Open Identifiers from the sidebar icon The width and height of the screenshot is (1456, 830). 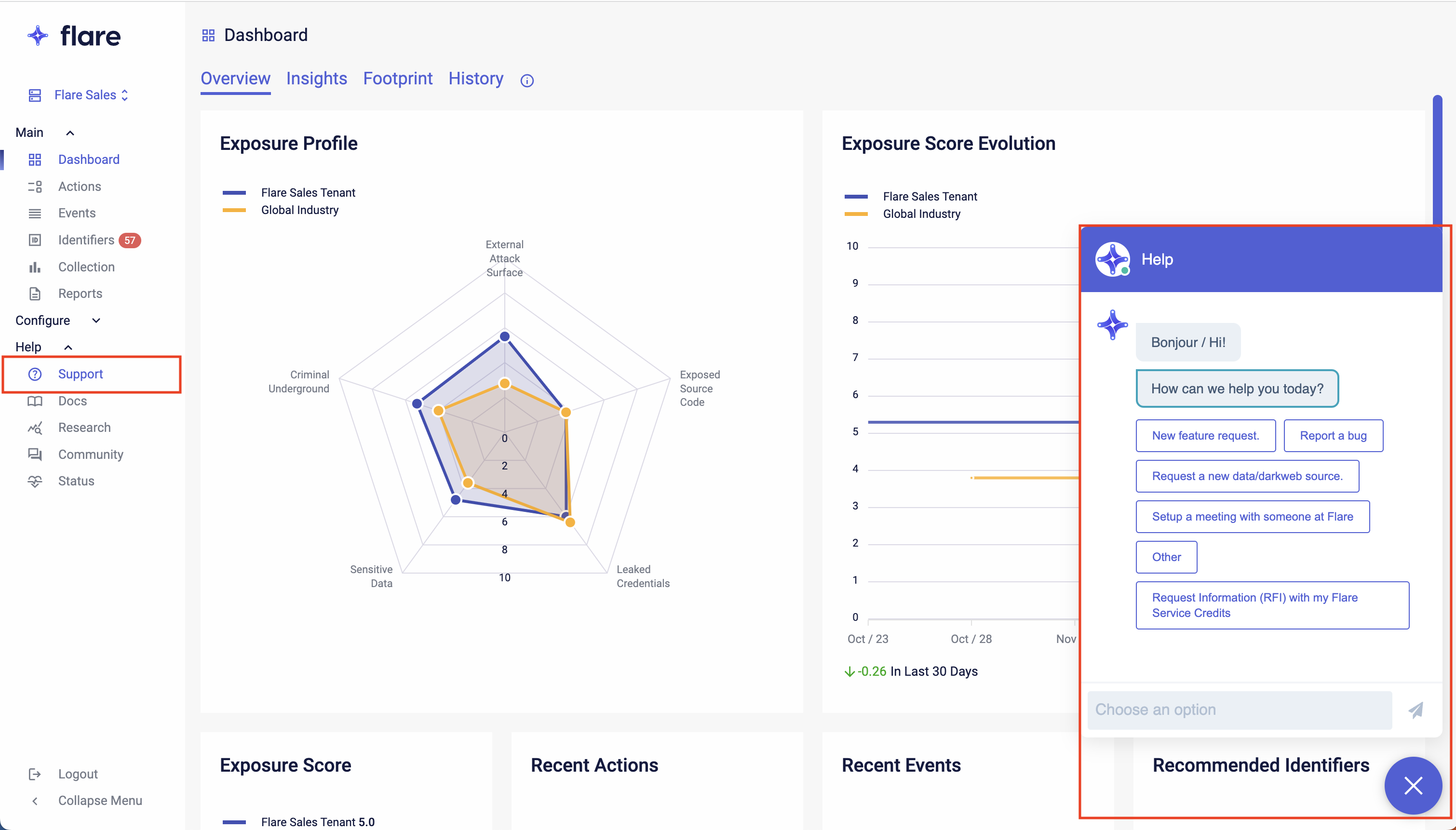(35, 240)
